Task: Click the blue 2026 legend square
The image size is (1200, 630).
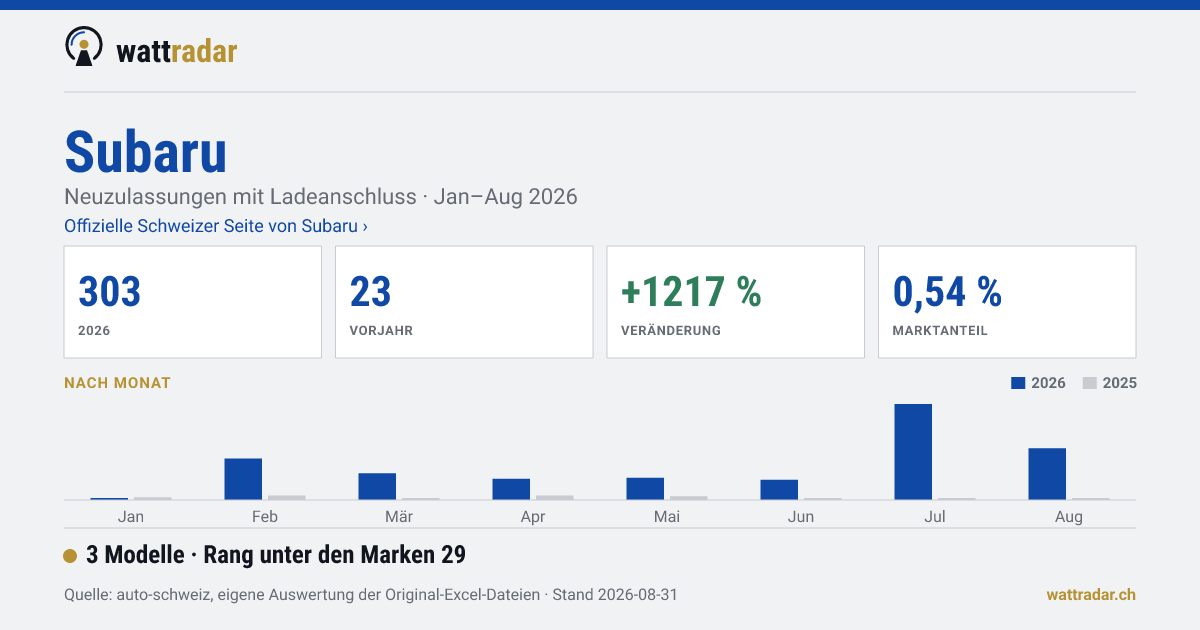Action: point(1019,383)
